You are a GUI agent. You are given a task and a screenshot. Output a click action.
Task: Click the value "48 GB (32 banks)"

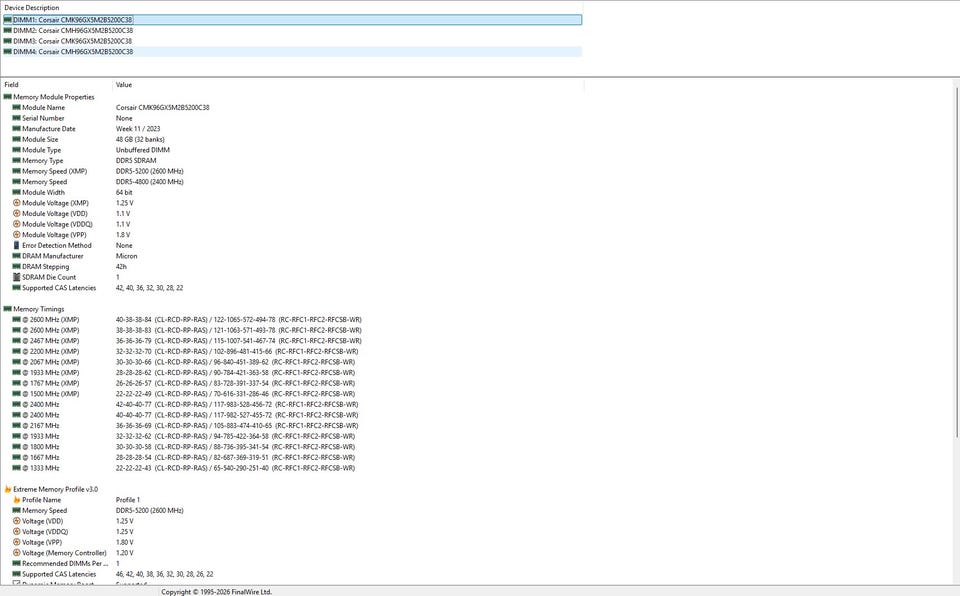140,140
